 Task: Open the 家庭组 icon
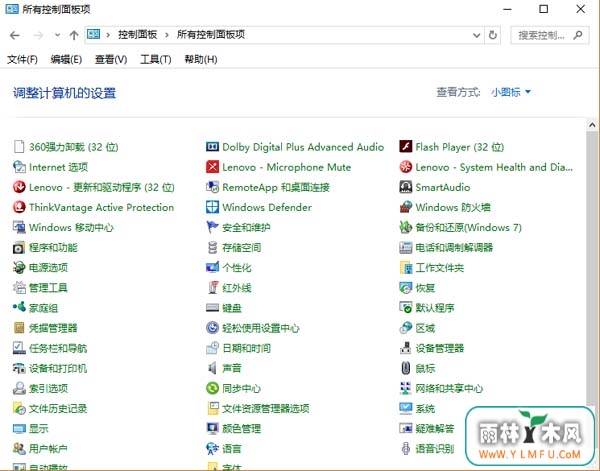[x=19, y=307]
